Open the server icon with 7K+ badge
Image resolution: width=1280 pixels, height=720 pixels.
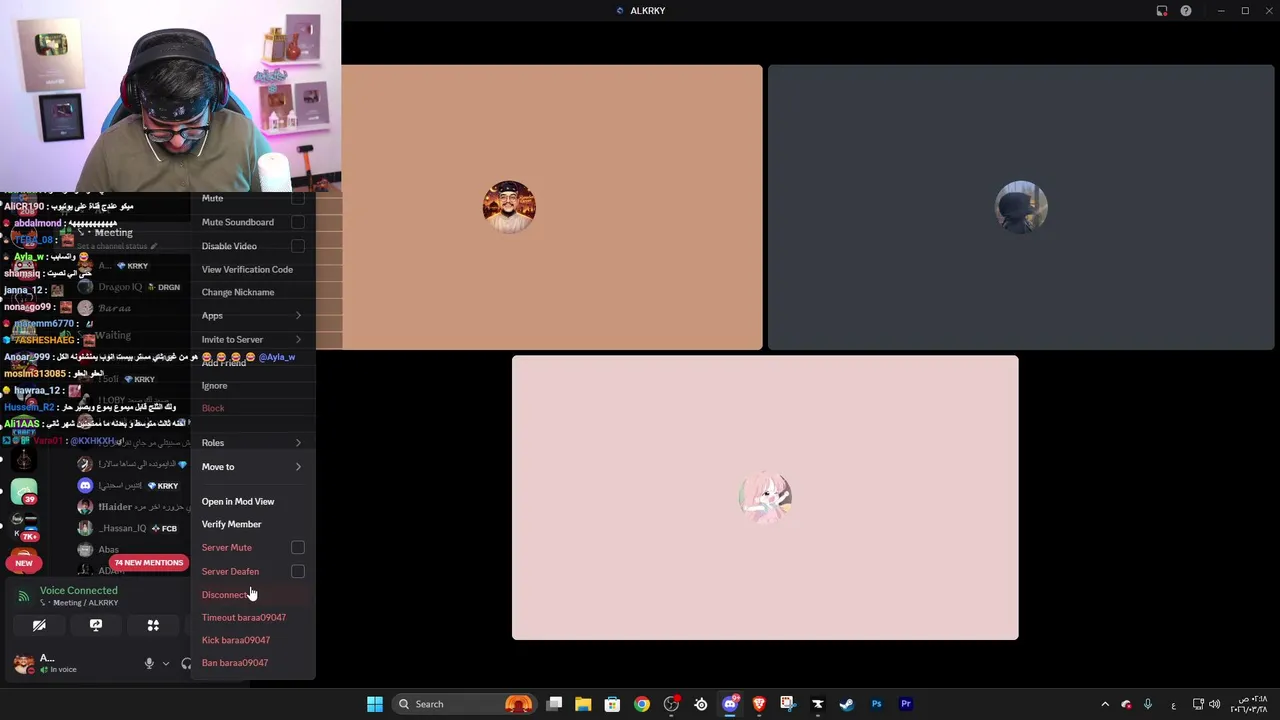point(24,527)
